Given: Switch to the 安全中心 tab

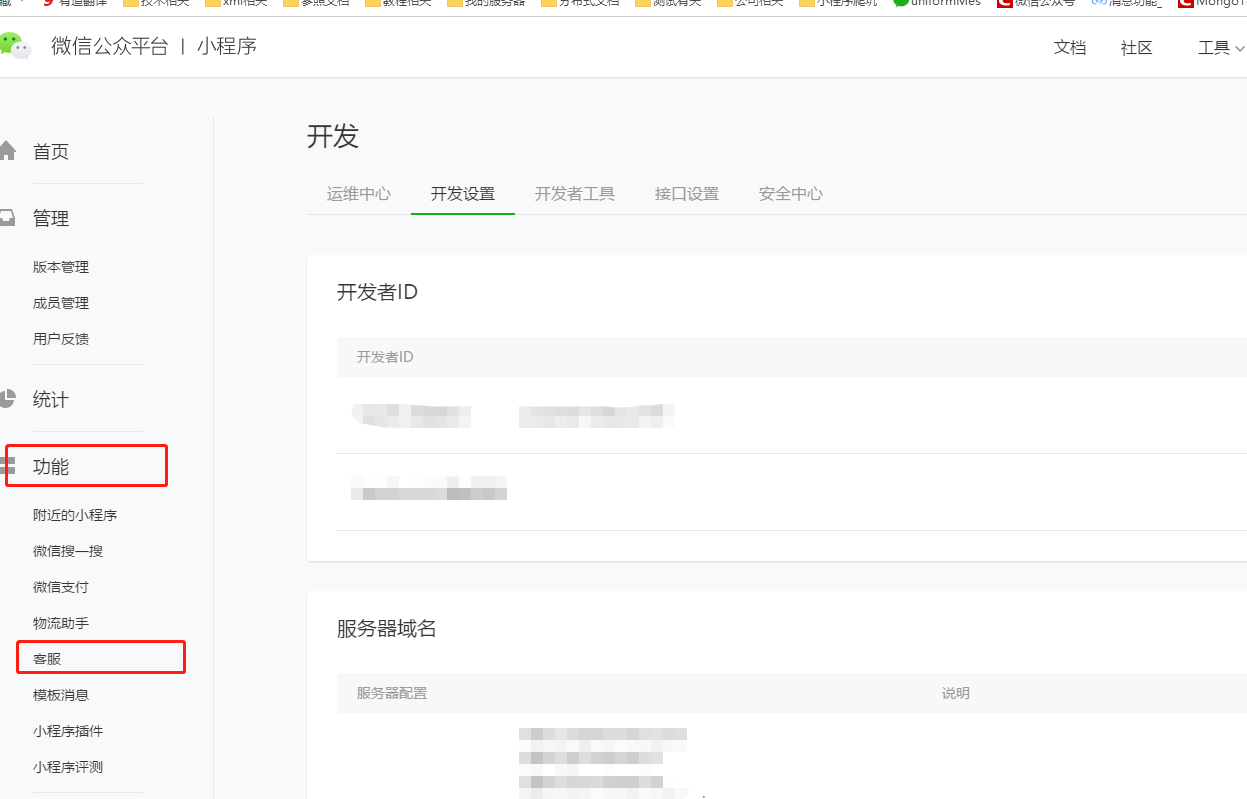Looking at the screenshot, I should [x=791, y=194].
